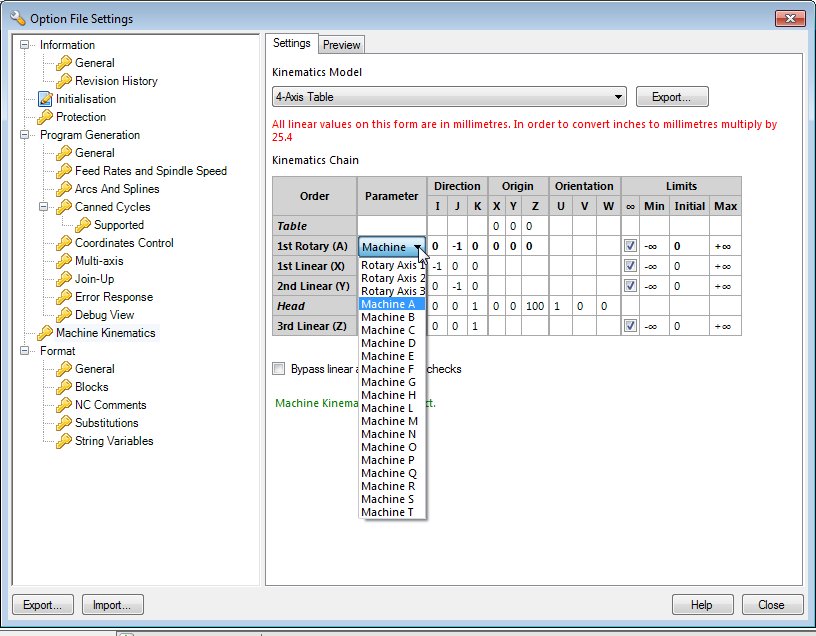Toggle infinite limits checkbox for 2nd Linear (Y)
Viewport: 816px width, 636px height.
point(630,286)
